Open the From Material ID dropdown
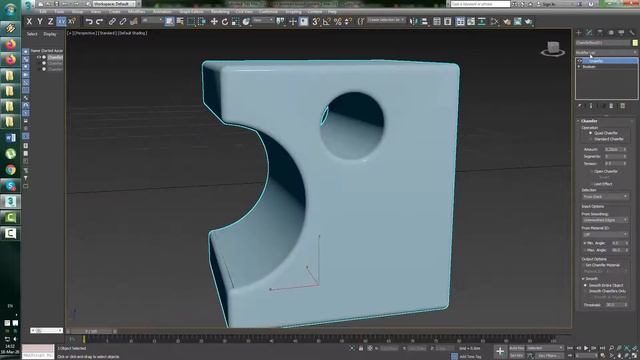The height and width of the screenshot is (360, 640). (x=605, y=235)
